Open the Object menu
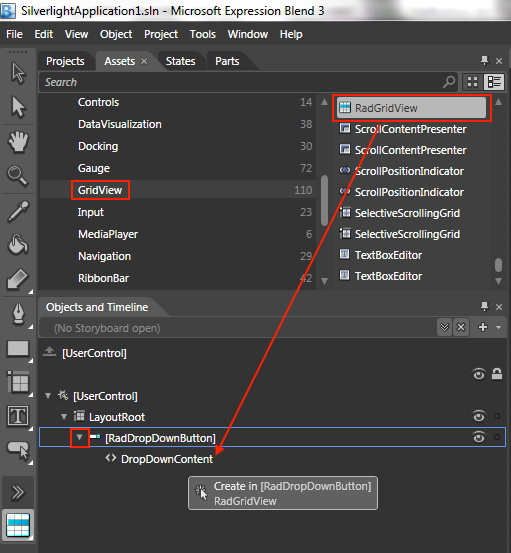This screenshot has width=511, height=553. pos(116,34)
